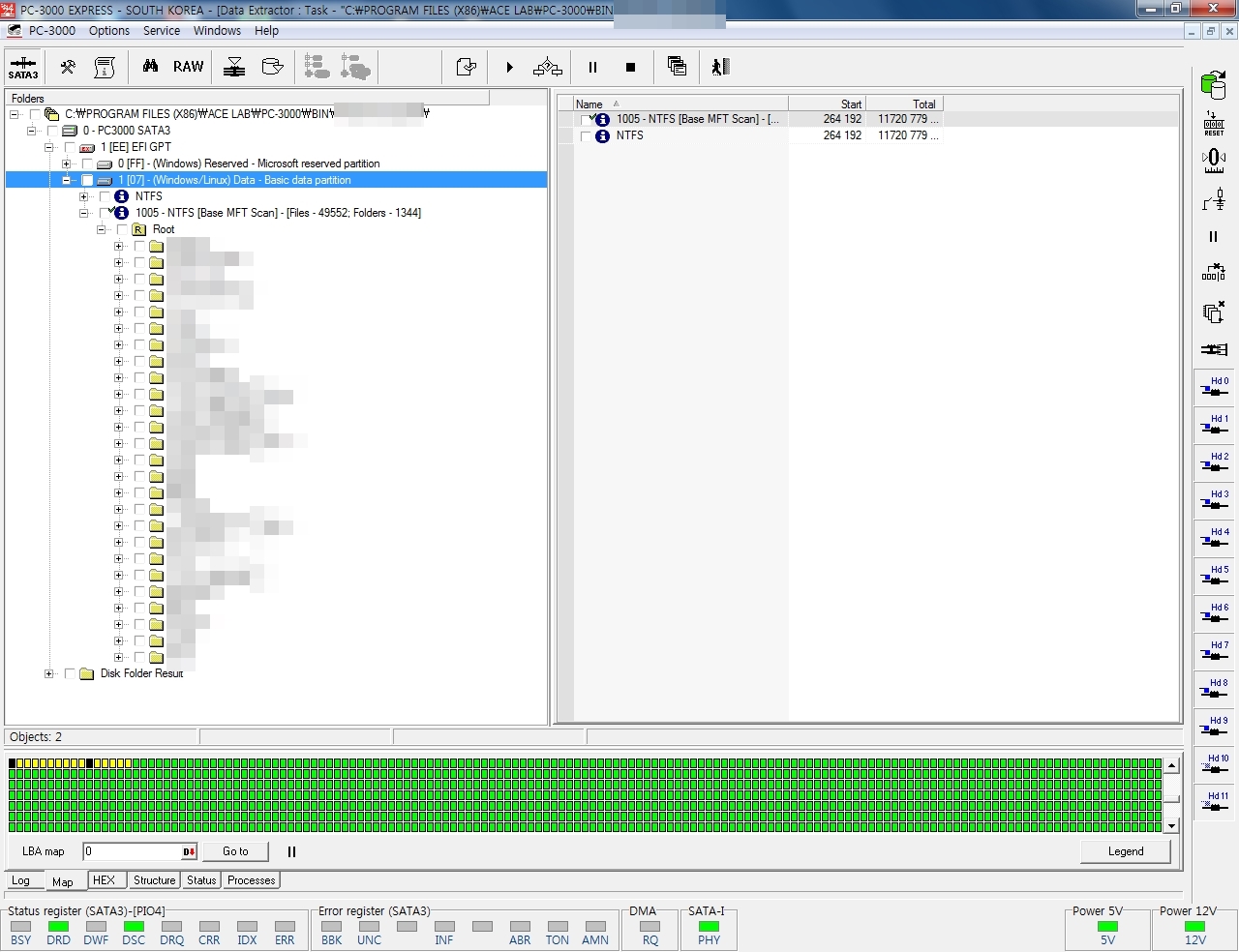Click the connector plug icon
Image resolution: width=1239 pixels, height=952 pixels.
[x=1214, y=349]
